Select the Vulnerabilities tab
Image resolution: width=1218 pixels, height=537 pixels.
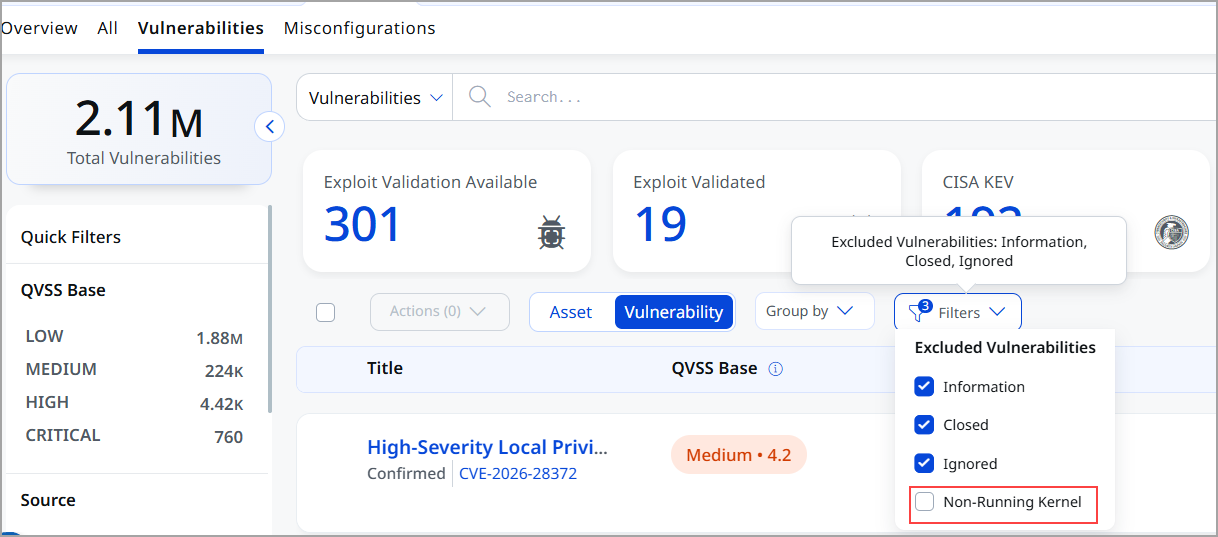pos(201,28)
